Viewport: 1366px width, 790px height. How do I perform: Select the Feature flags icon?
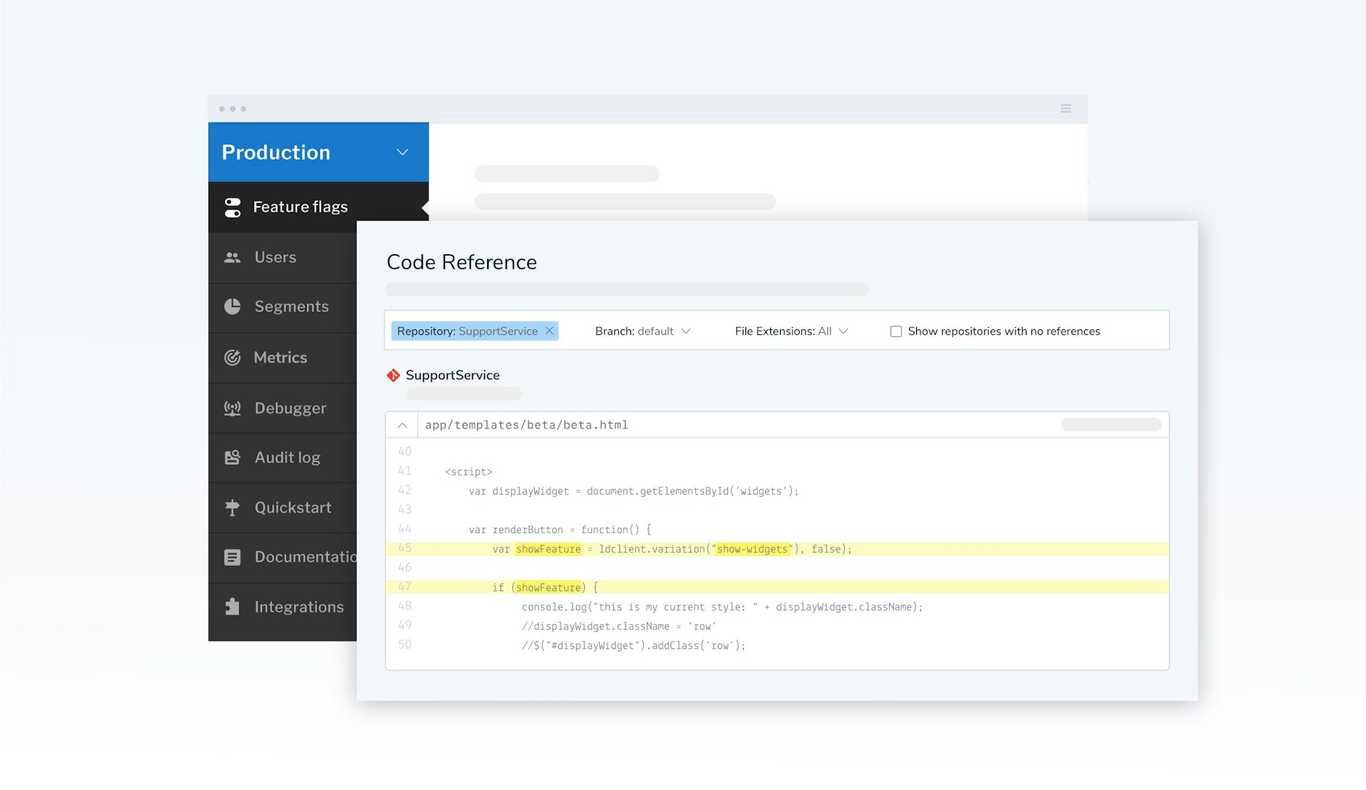click(x=232, y=206)
